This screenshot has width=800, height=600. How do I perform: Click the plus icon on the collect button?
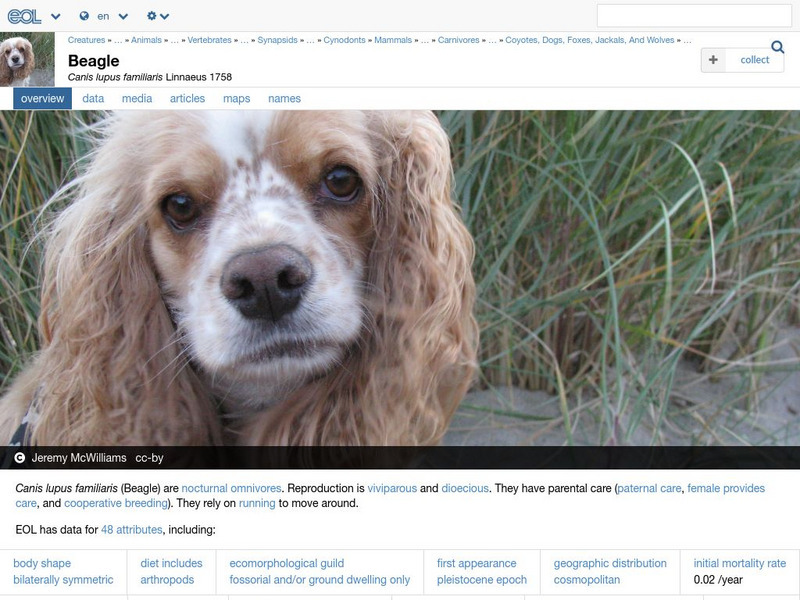(x=713, y=59)
